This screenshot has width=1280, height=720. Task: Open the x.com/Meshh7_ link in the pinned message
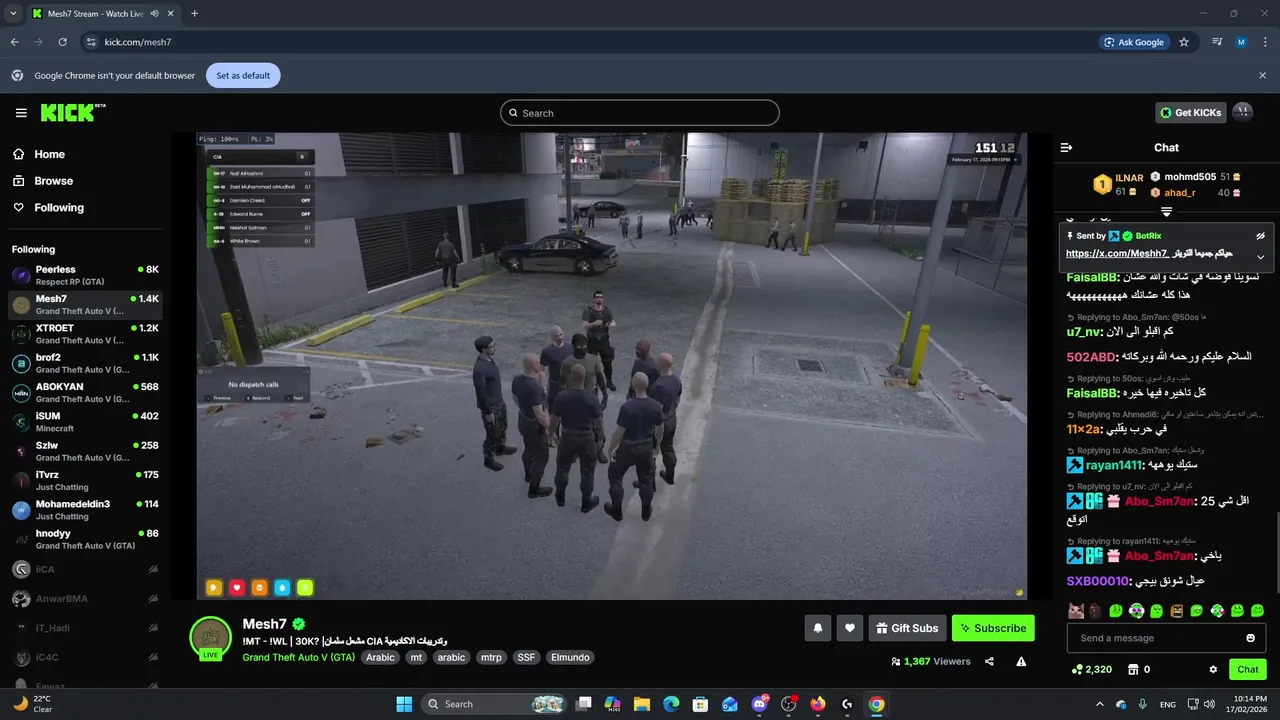[x=1118, y=254]
